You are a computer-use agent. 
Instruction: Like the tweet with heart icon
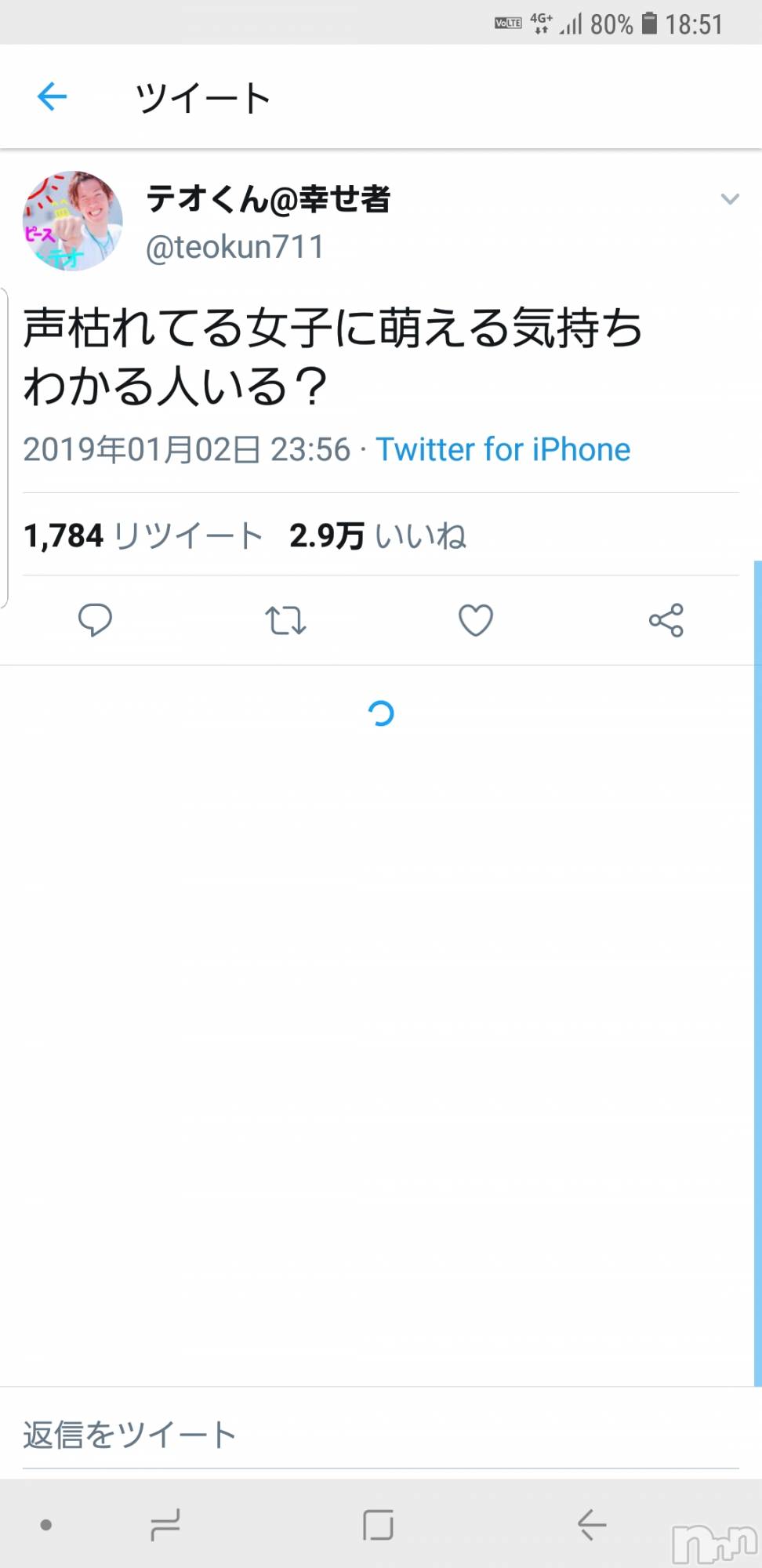[476, 620]
